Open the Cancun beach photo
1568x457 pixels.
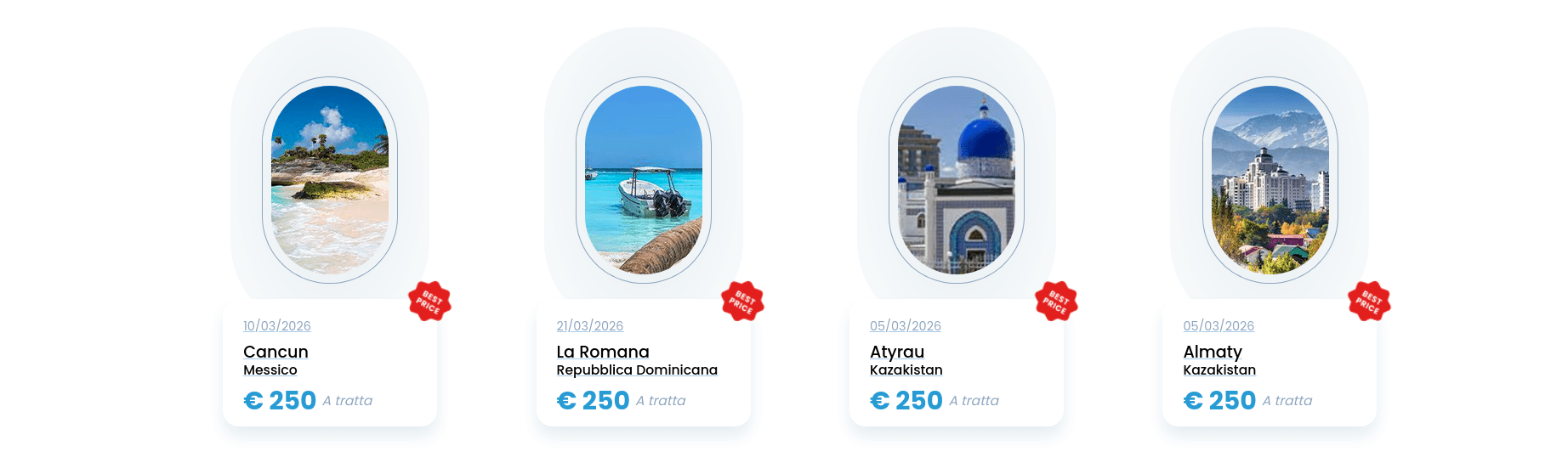pyautogui.click(x=330, y=180)
